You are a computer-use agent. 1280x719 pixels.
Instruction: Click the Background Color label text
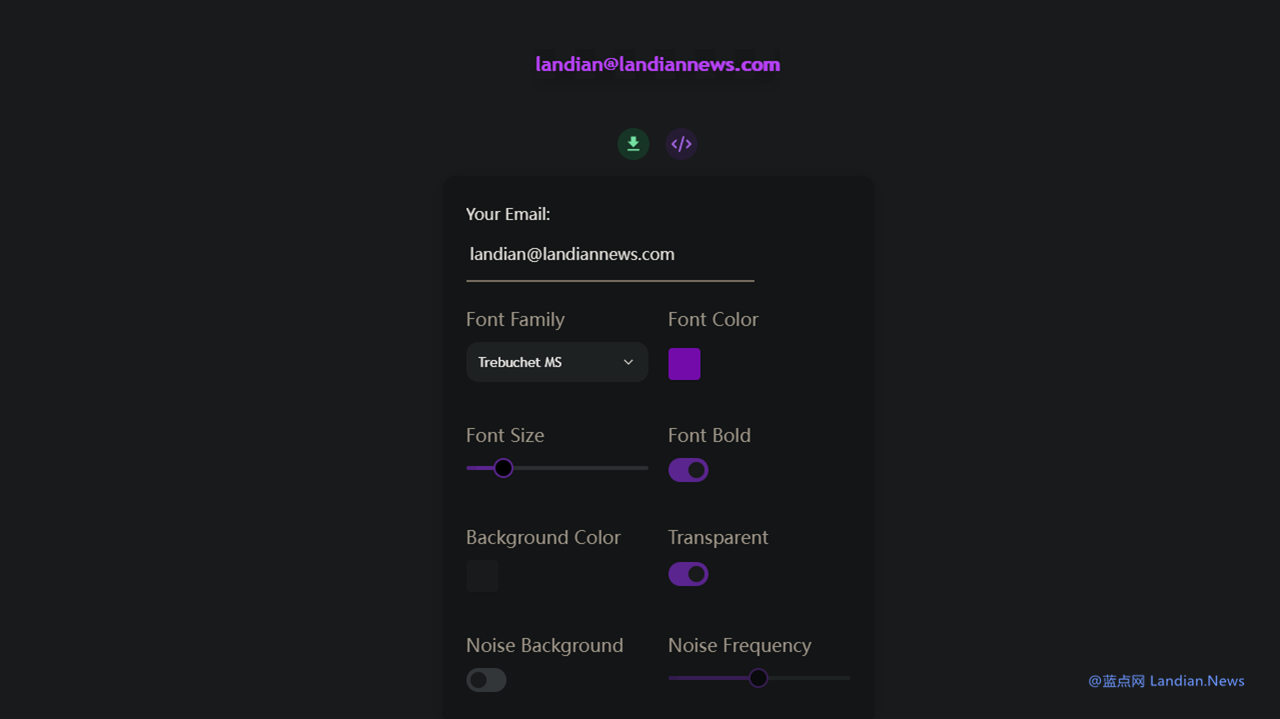[x=543, y=538]
